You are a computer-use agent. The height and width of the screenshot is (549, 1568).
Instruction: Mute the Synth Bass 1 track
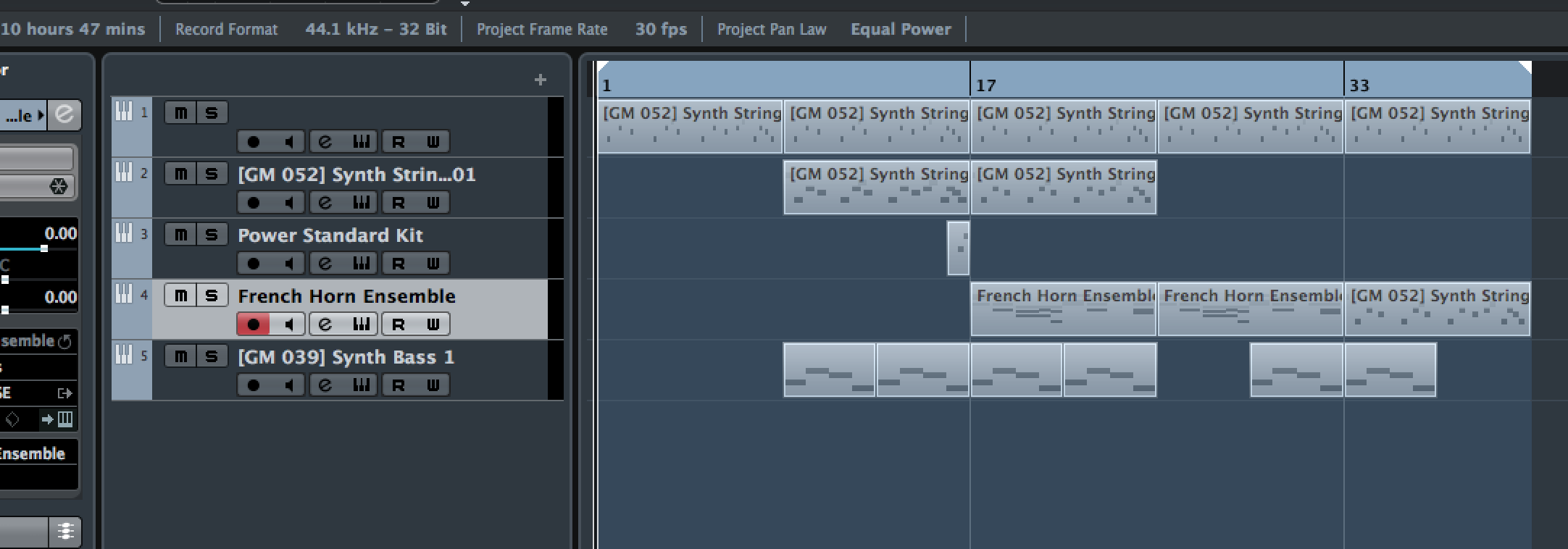pyautogui.click(x=180, y=356)
